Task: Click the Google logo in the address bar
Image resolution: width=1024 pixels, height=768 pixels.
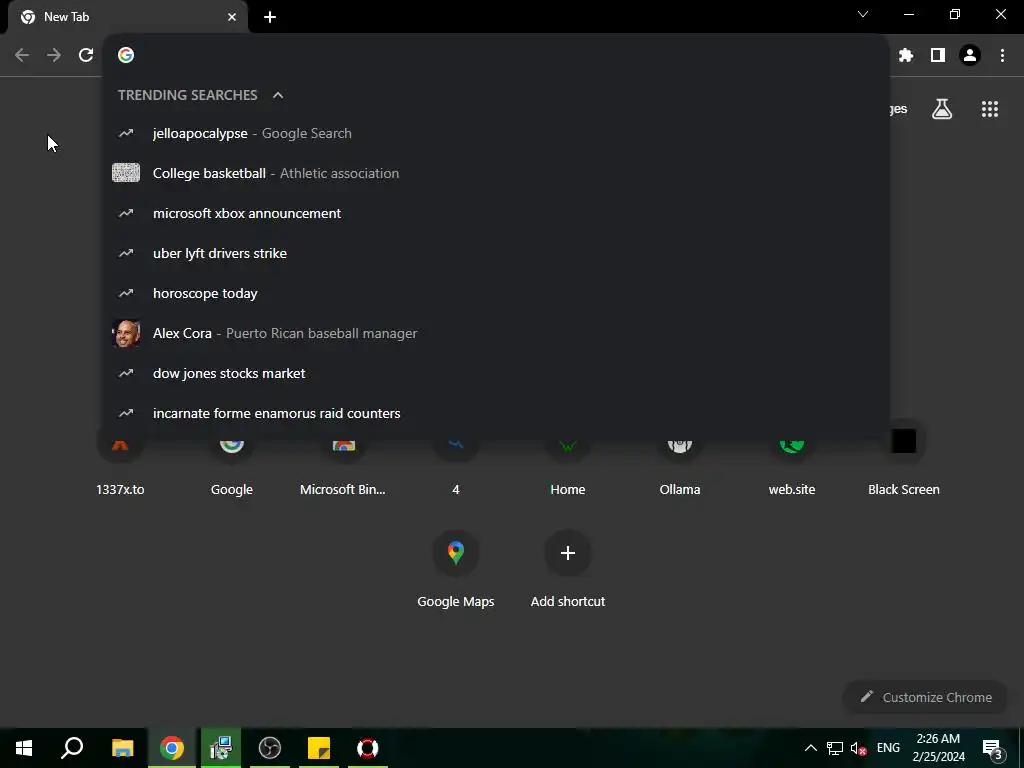Action: (x=126, y=55)
